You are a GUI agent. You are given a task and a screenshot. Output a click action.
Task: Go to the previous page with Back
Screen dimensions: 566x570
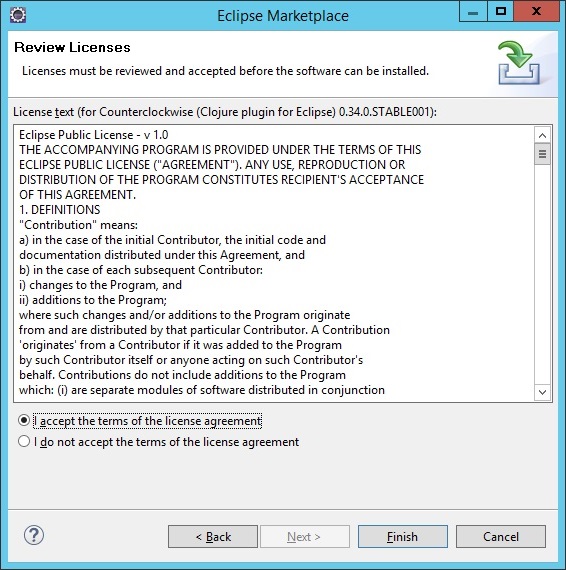pos(213,537)
